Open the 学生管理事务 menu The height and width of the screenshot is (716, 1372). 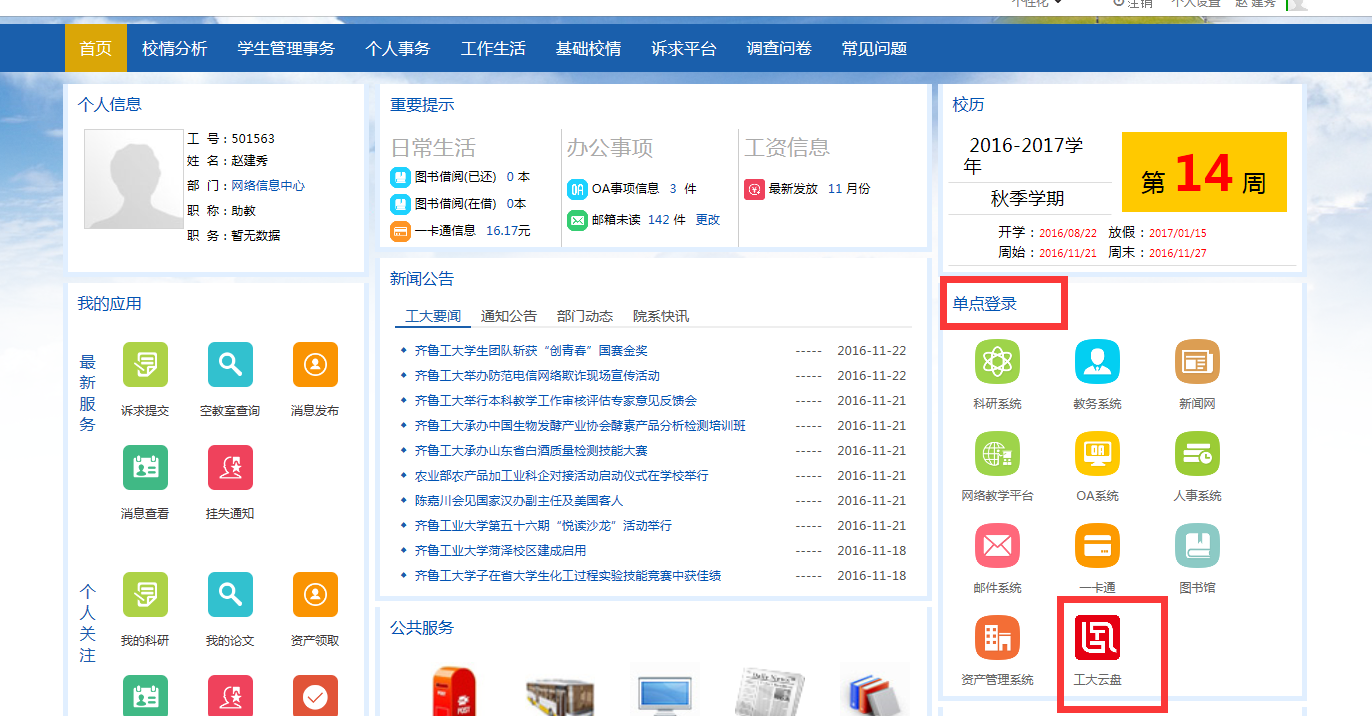tap(286, 48)
